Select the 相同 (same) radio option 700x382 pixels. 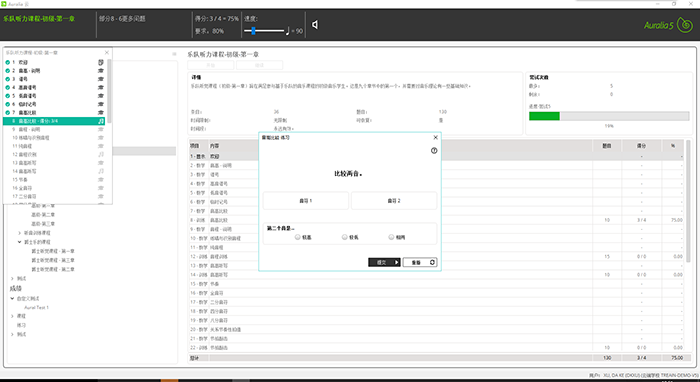click(392, 237)
